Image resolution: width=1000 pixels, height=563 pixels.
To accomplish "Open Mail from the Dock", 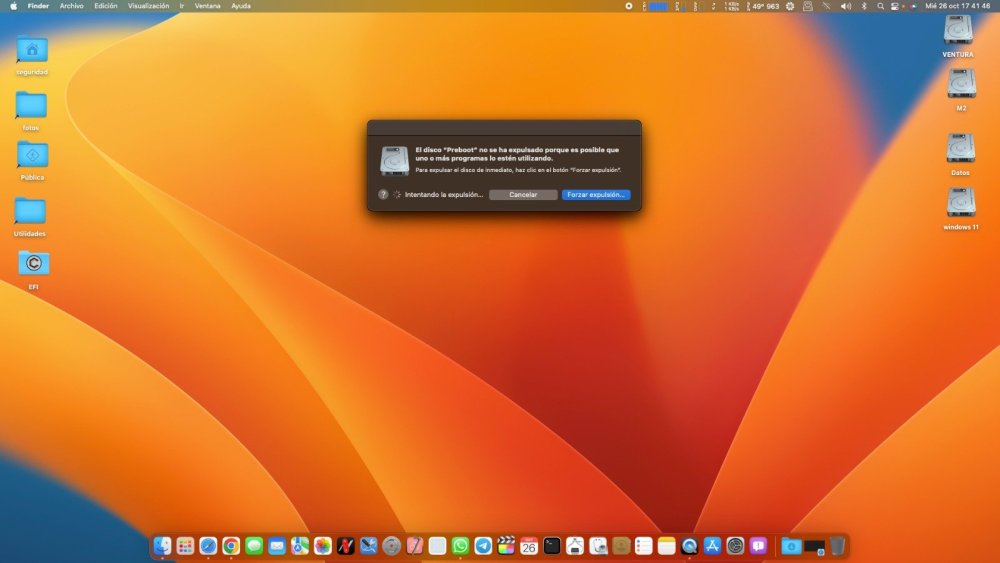I will (x=277, y=546).
